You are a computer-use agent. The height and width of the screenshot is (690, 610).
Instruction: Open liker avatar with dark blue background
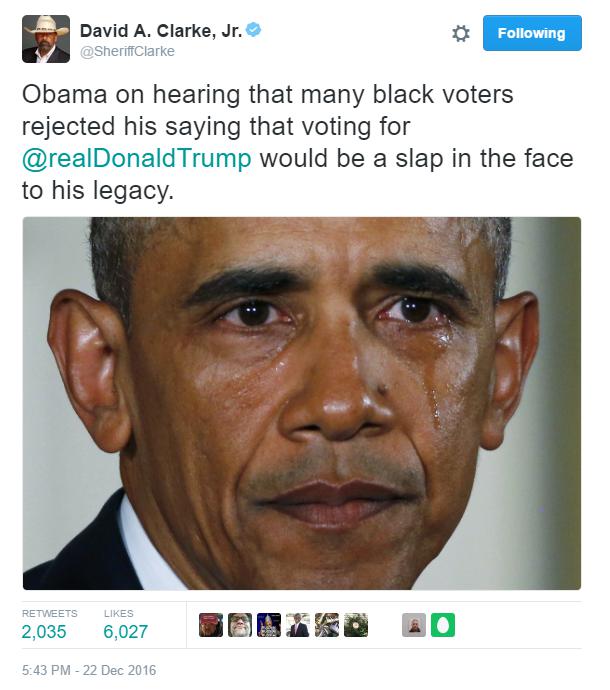pyautogui.click(x=269, y=625)
